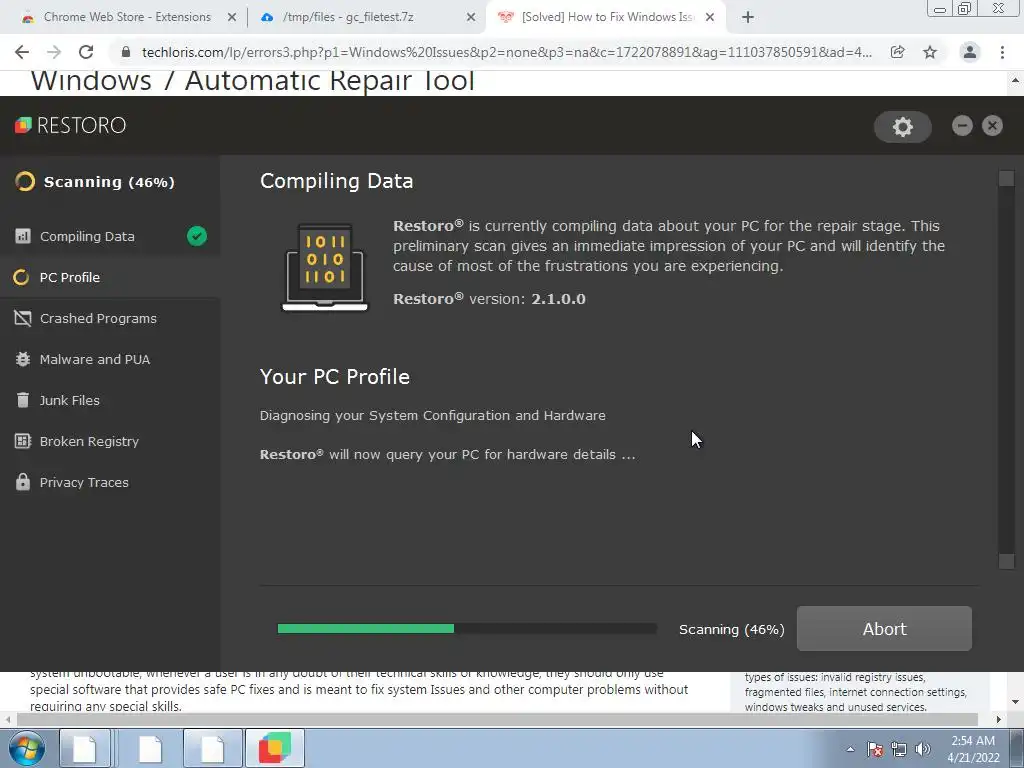The height and width of the screenshot is (768, 1024).
Task: Click the Restoro panel scrollbar top arrow
Action: click(x=1006, y=178)
